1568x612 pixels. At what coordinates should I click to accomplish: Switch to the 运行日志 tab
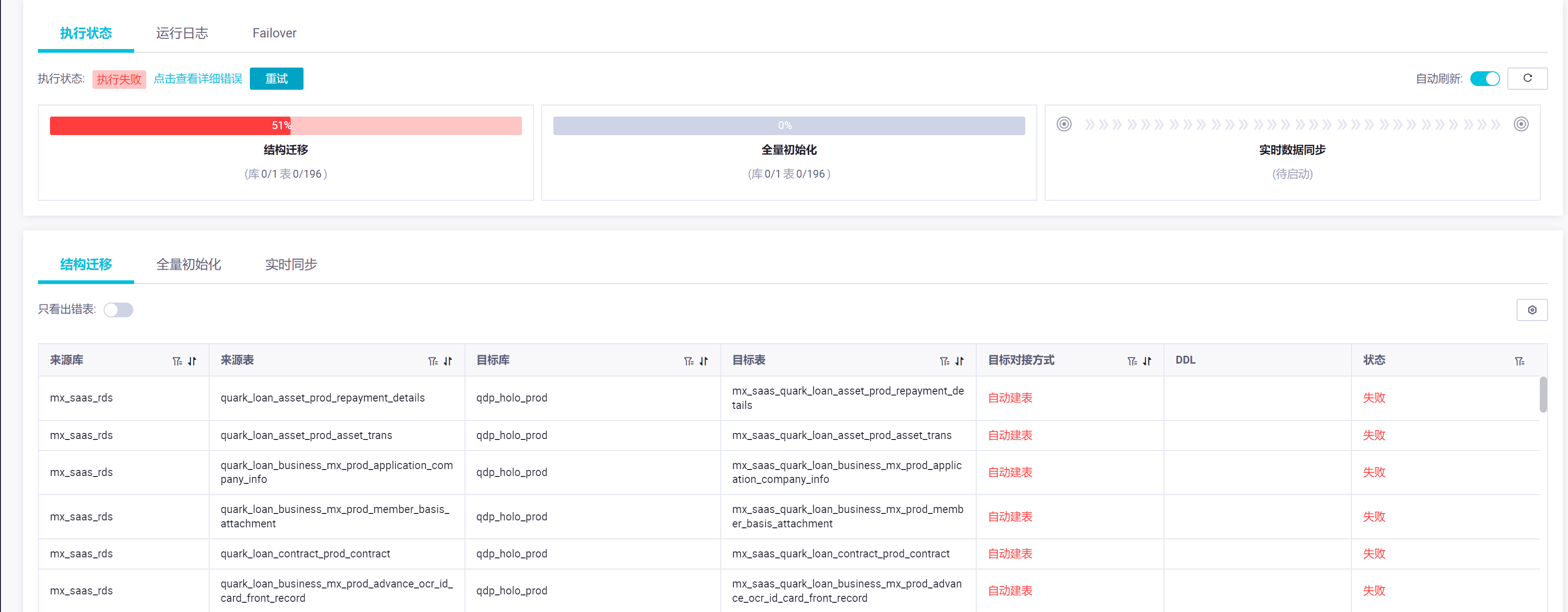[x=181, y=33]
